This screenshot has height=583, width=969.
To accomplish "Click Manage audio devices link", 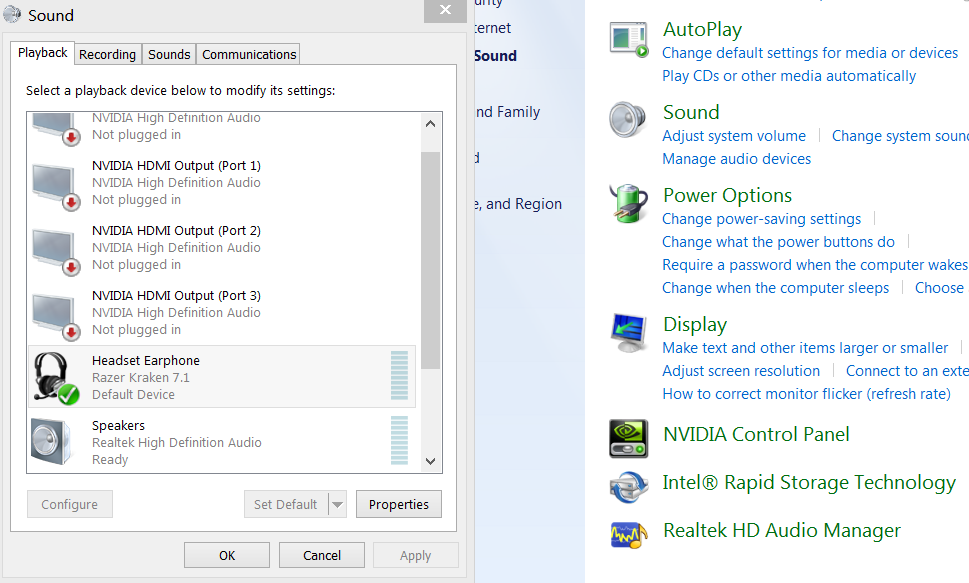I will coord(737,159).
